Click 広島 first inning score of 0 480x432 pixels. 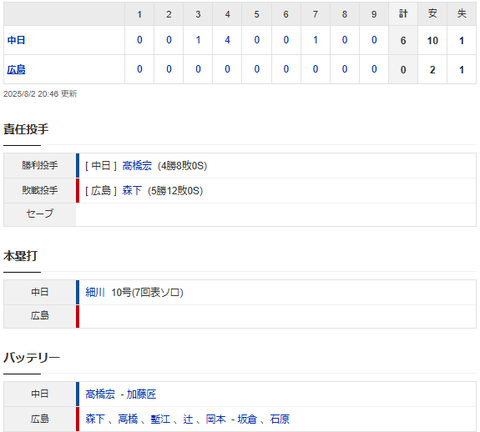pos(140,69)
